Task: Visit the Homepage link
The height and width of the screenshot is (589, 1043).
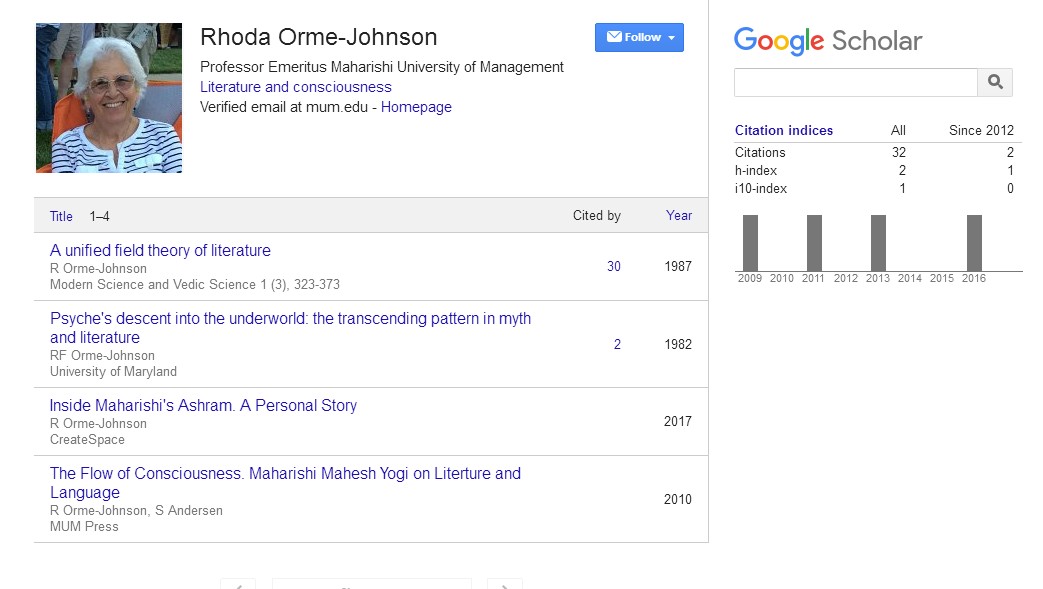Action: point(416,107)
